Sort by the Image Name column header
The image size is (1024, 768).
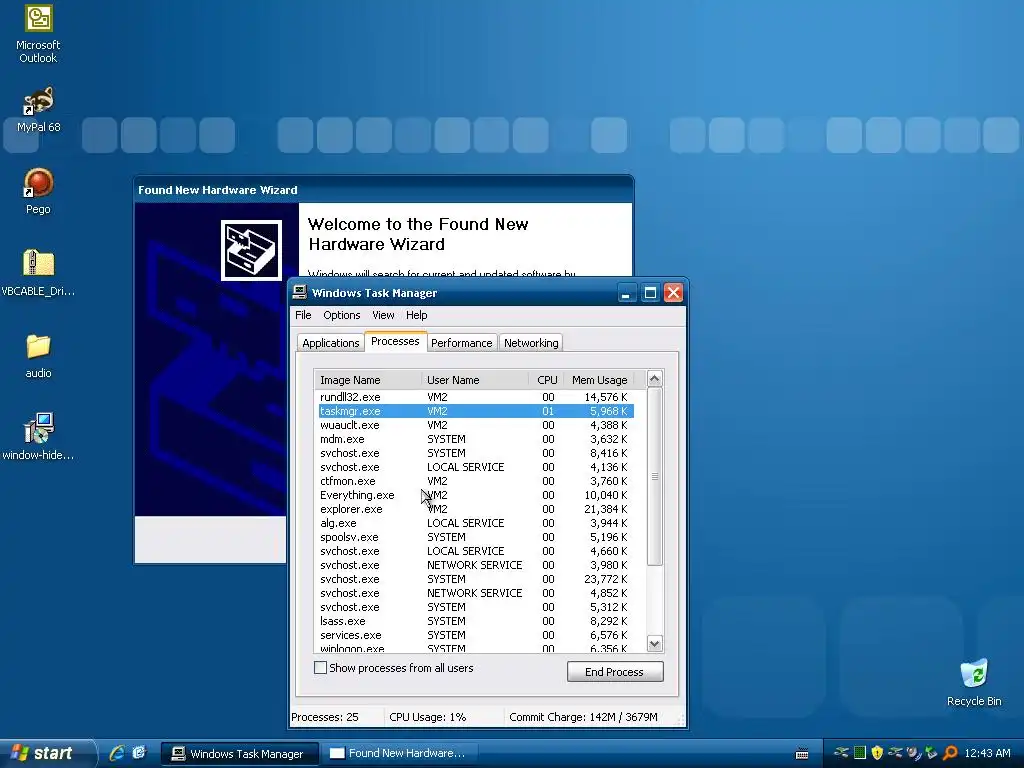368,379
